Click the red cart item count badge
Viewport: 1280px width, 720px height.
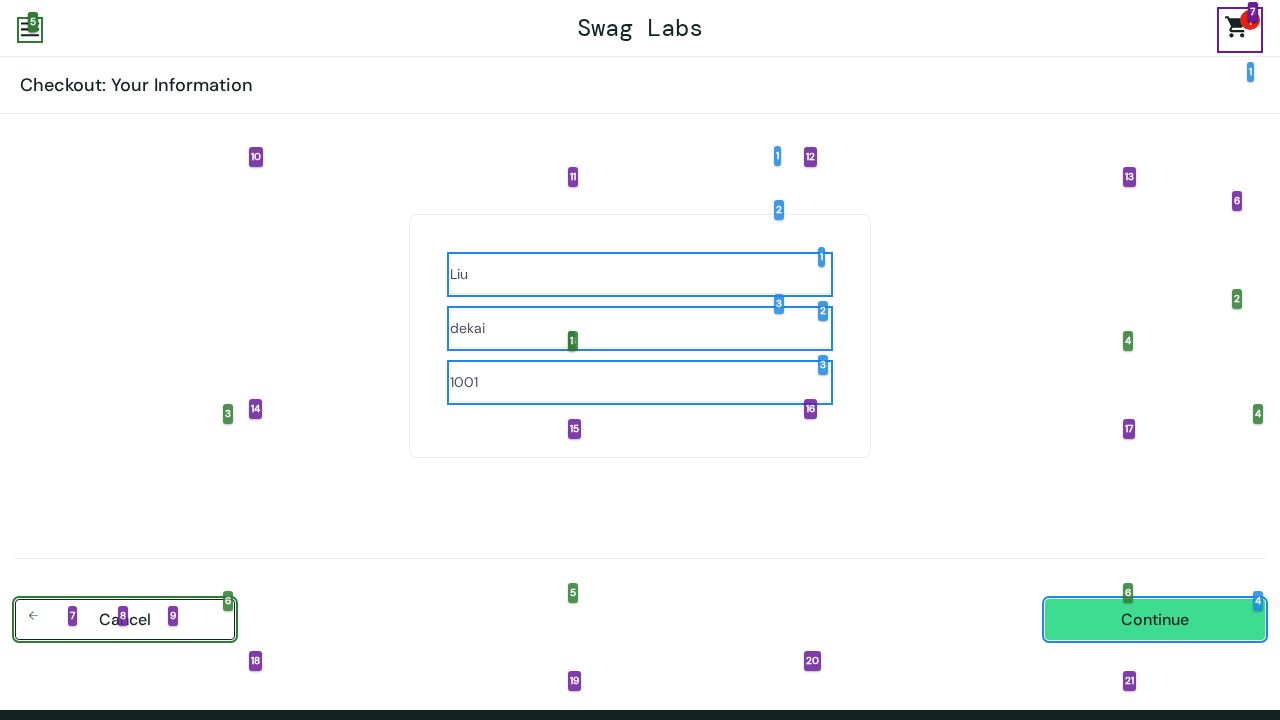(1248, 22)
